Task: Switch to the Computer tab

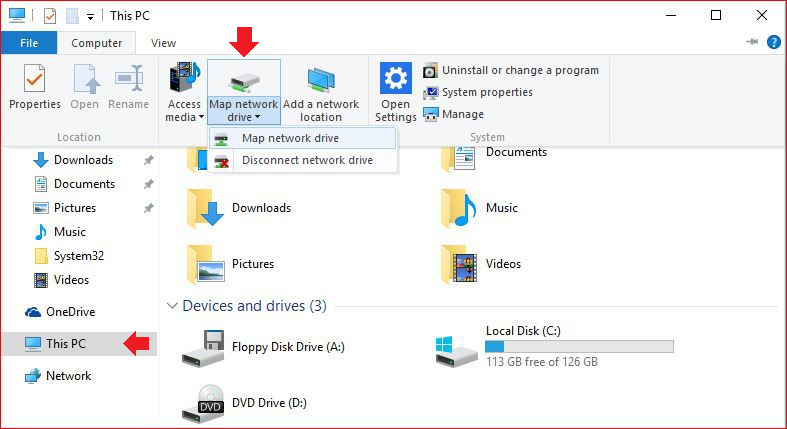Action: (x=96, y=43)
